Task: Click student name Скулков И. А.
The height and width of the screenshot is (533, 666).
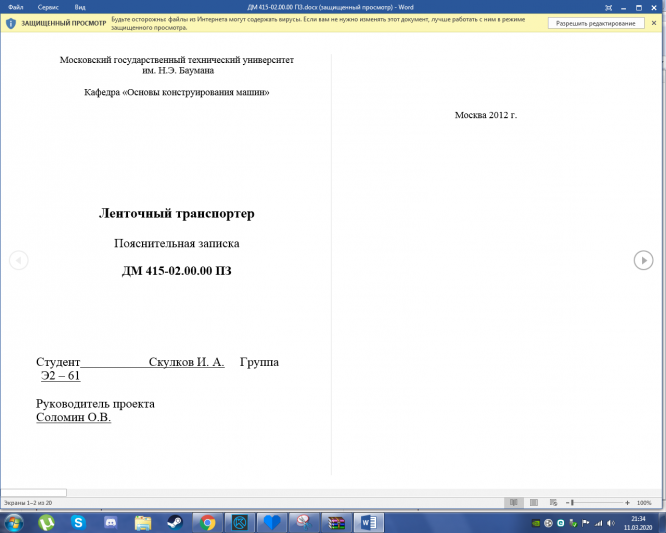Action: click(186, 362)
